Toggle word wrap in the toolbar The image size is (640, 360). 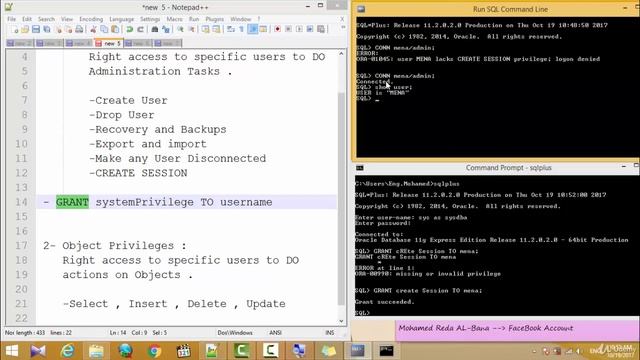click(x=231, y=29)
